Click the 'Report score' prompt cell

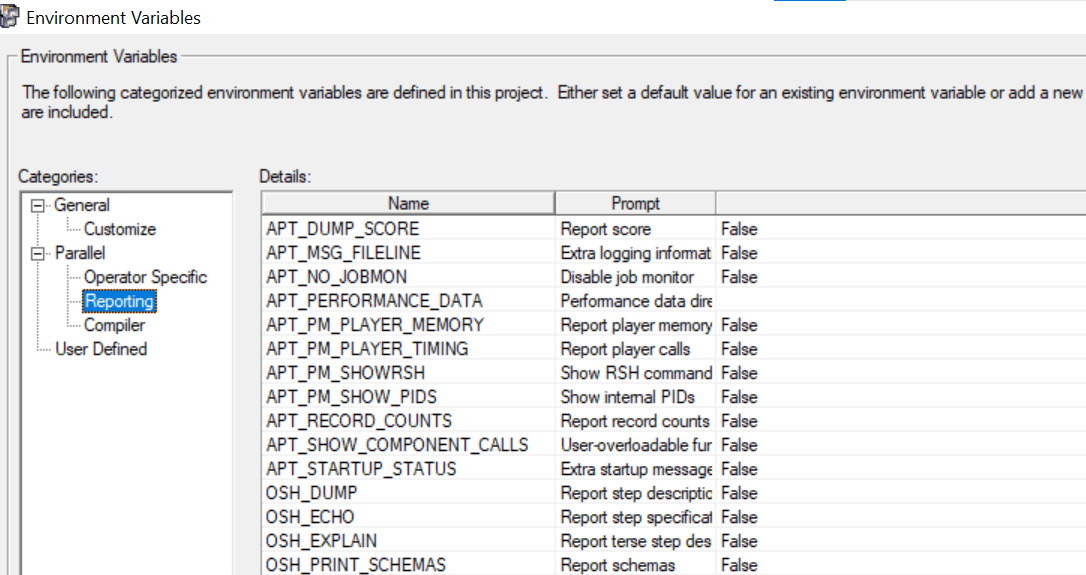[635, 229]
